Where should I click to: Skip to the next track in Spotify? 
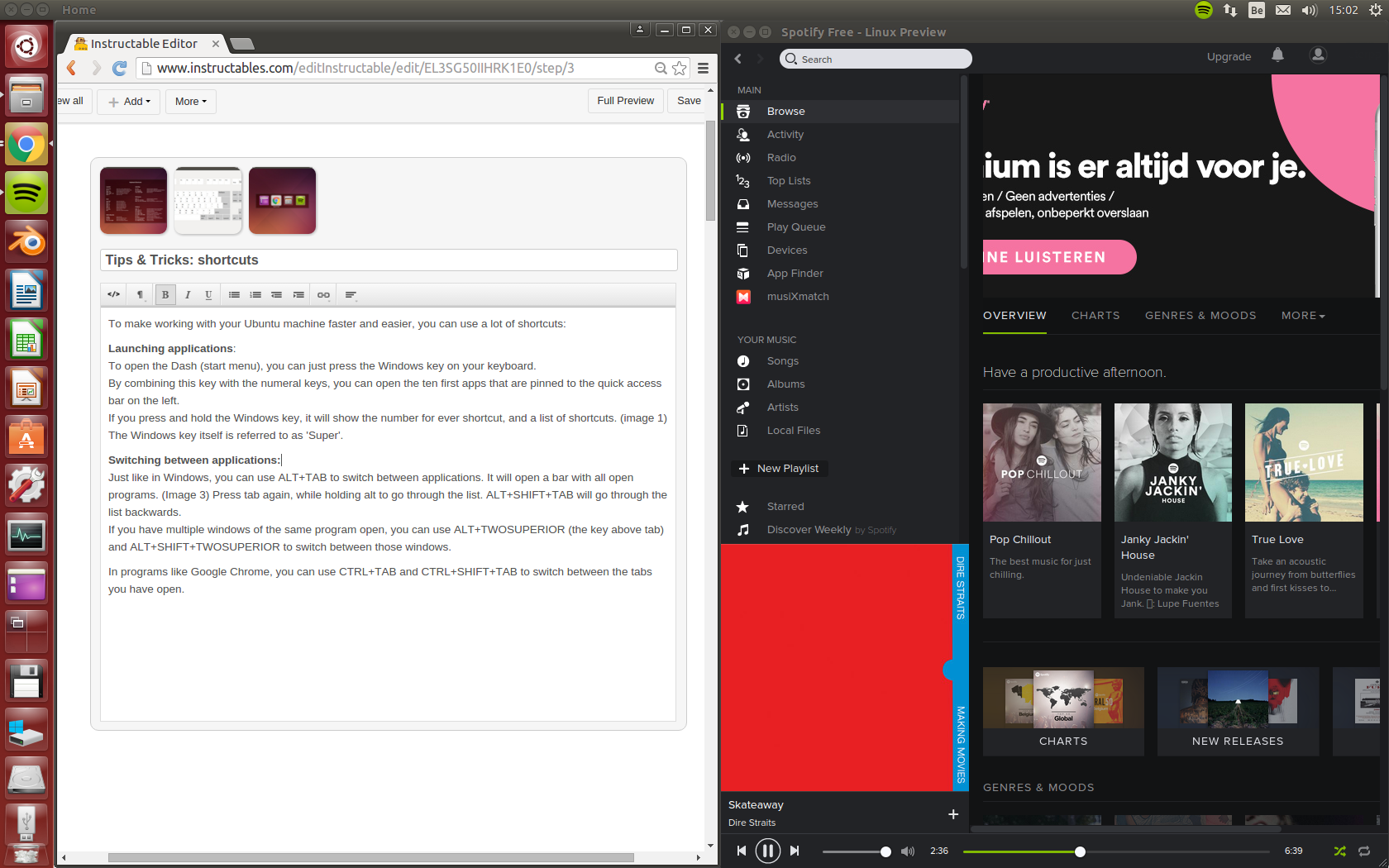795,851
